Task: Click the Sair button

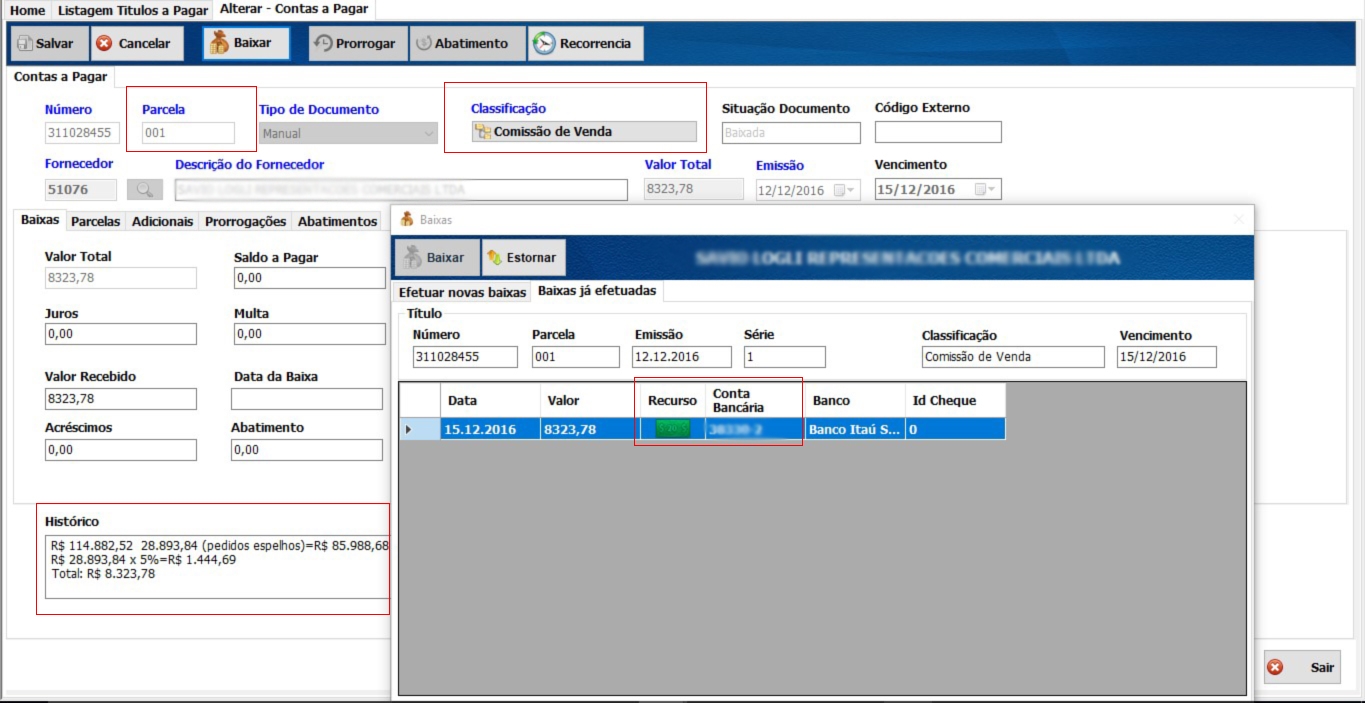Action: coord(1301,668)
